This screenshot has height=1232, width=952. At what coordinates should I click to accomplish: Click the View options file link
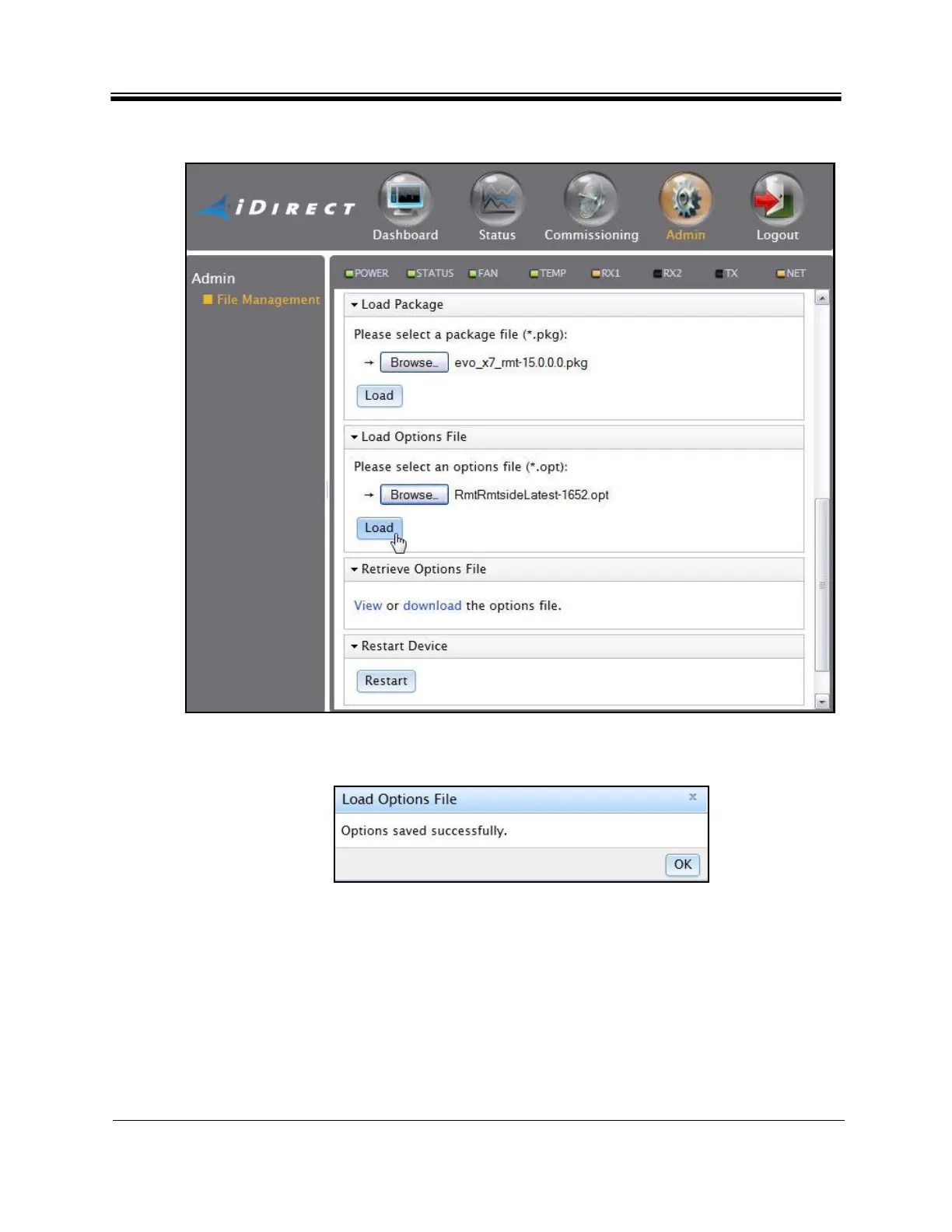coord(368,606)
